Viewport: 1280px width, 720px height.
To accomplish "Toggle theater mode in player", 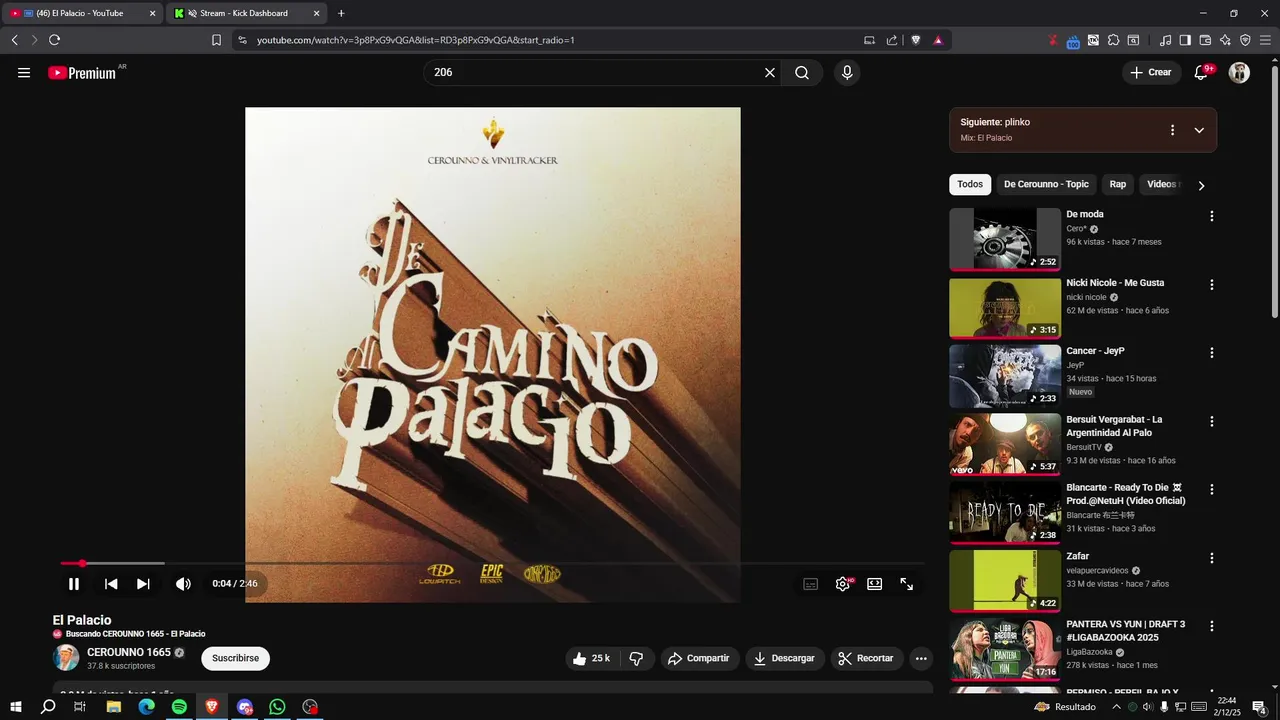I will click(875, 584).
